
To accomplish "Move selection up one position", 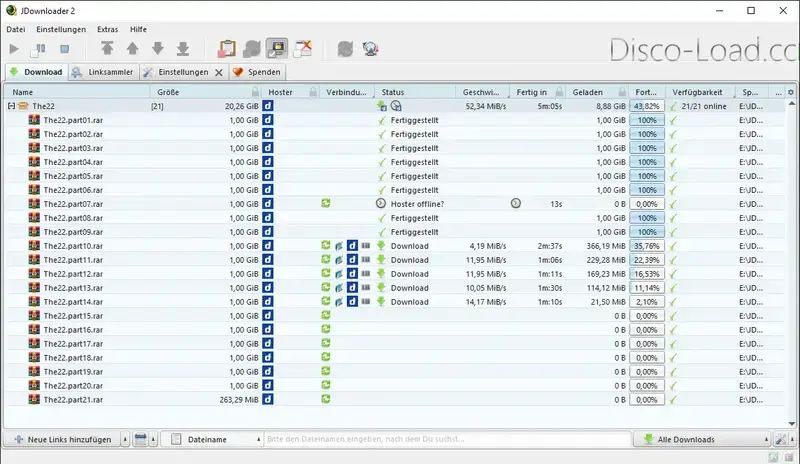I will click(x=132, y=48).
